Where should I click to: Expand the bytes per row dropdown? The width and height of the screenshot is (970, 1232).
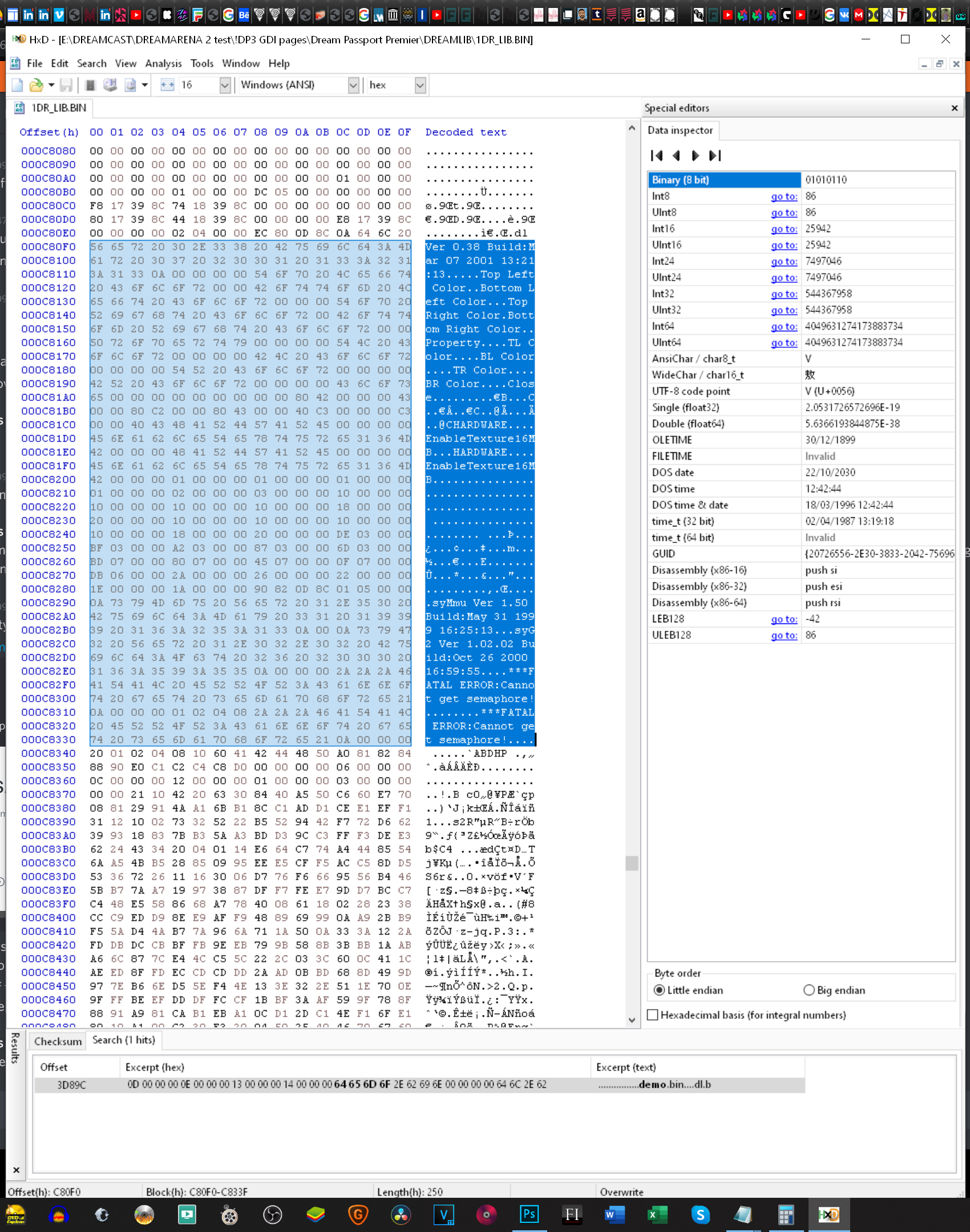[225, 85]
